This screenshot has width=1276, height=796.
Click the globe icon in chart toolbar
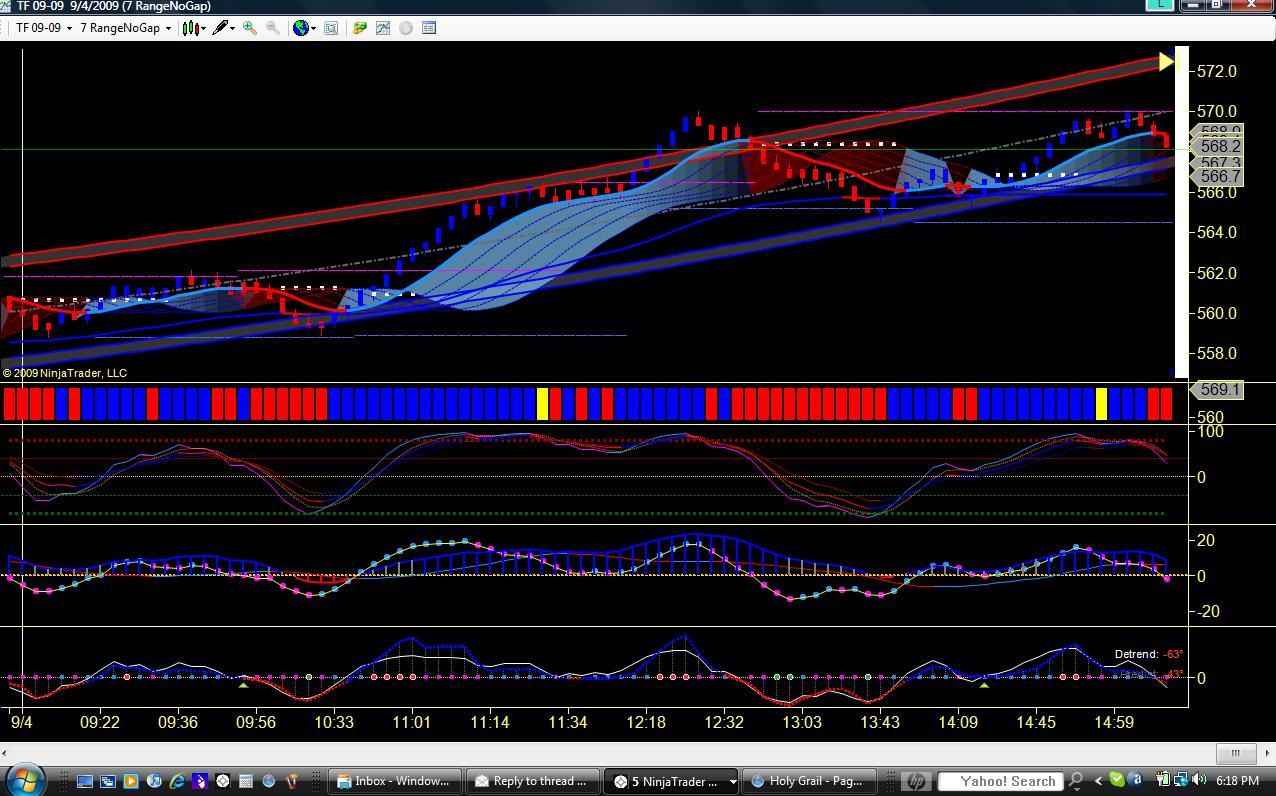click(300, 28)
